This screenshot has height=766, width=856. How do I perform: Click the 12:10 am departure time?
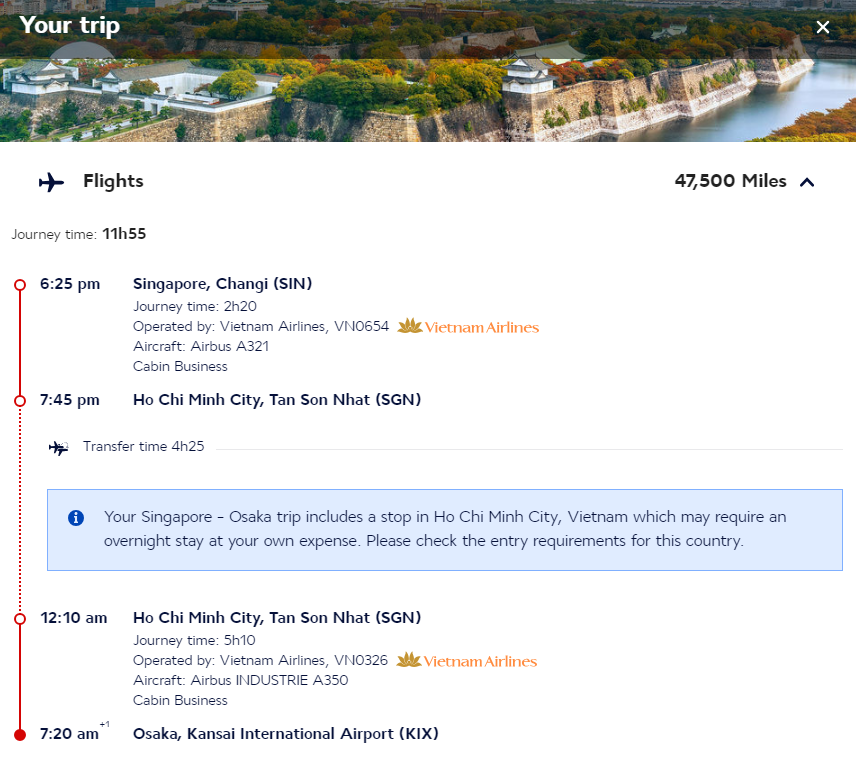(74, 618)
